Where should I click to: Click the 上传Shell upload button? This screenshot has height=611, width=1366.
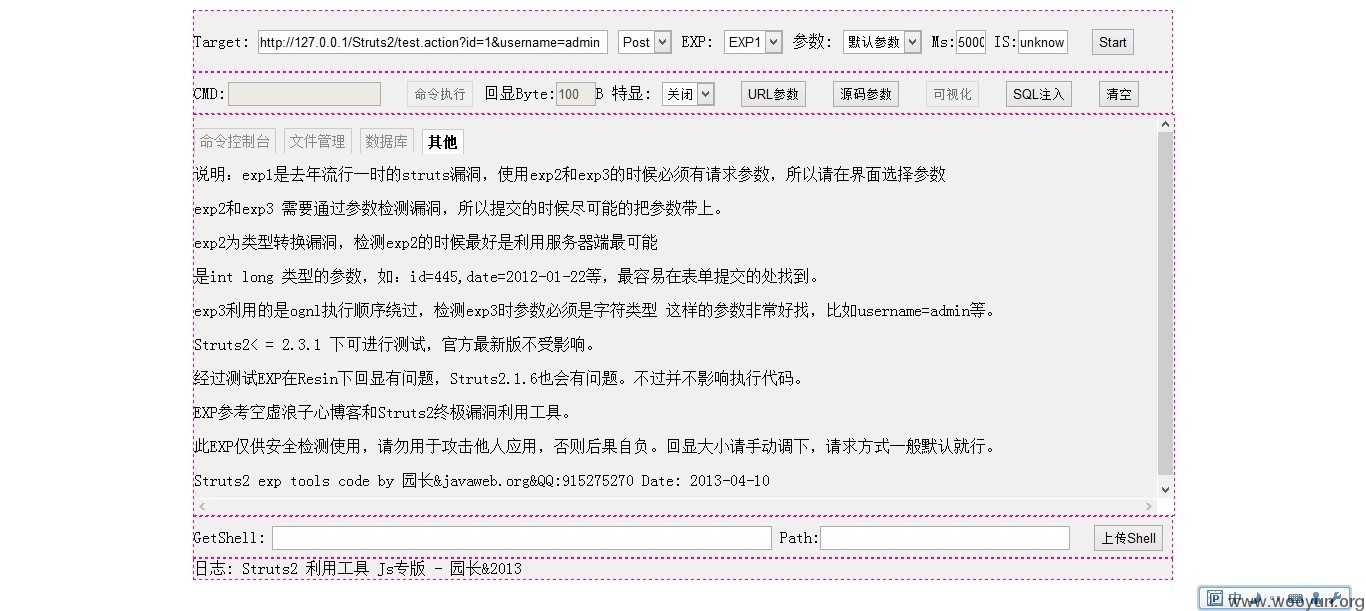point(1128,538)
